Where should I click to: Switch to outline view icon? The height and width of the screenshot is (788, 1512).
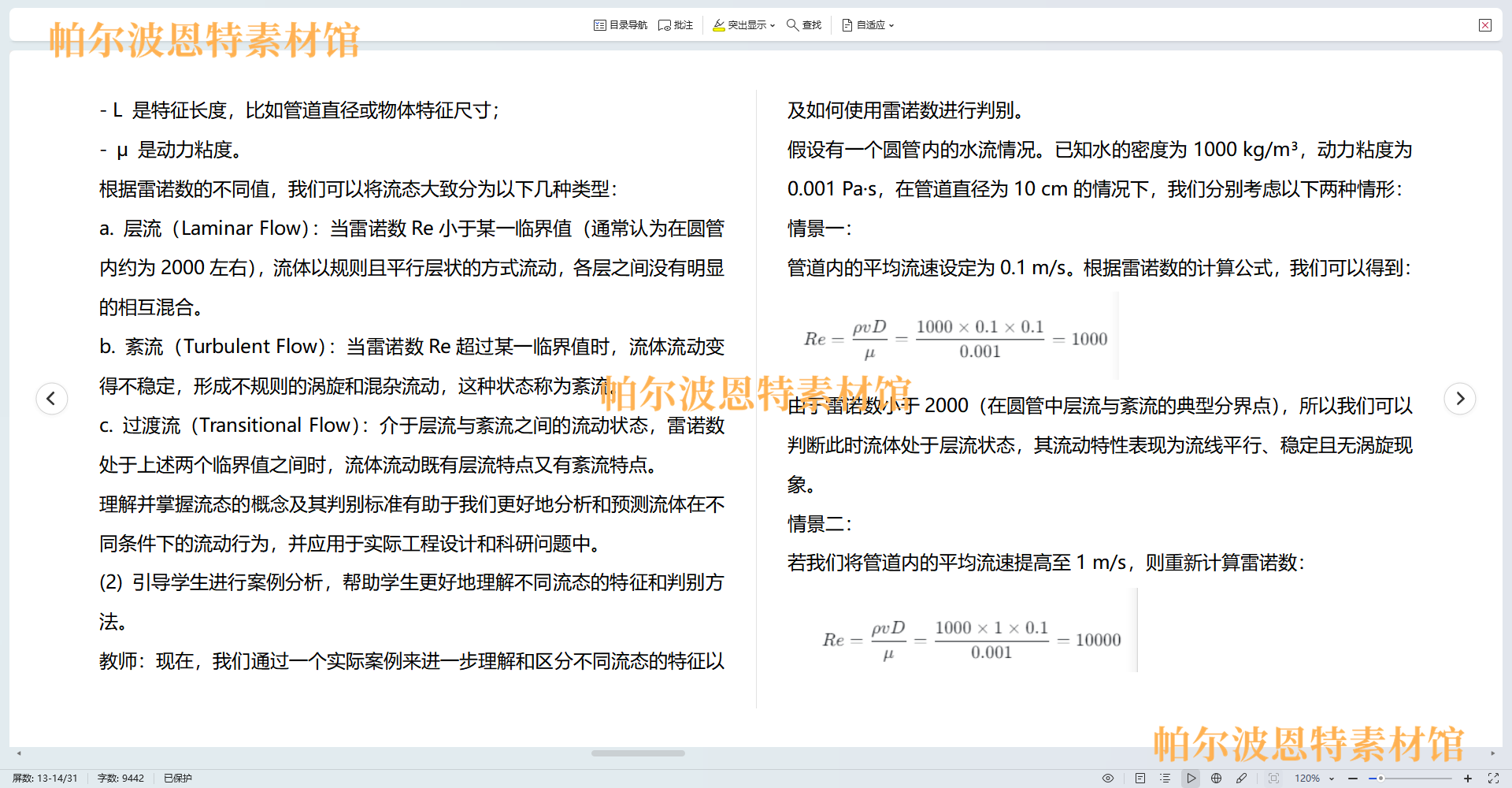tap(1165, 778)
